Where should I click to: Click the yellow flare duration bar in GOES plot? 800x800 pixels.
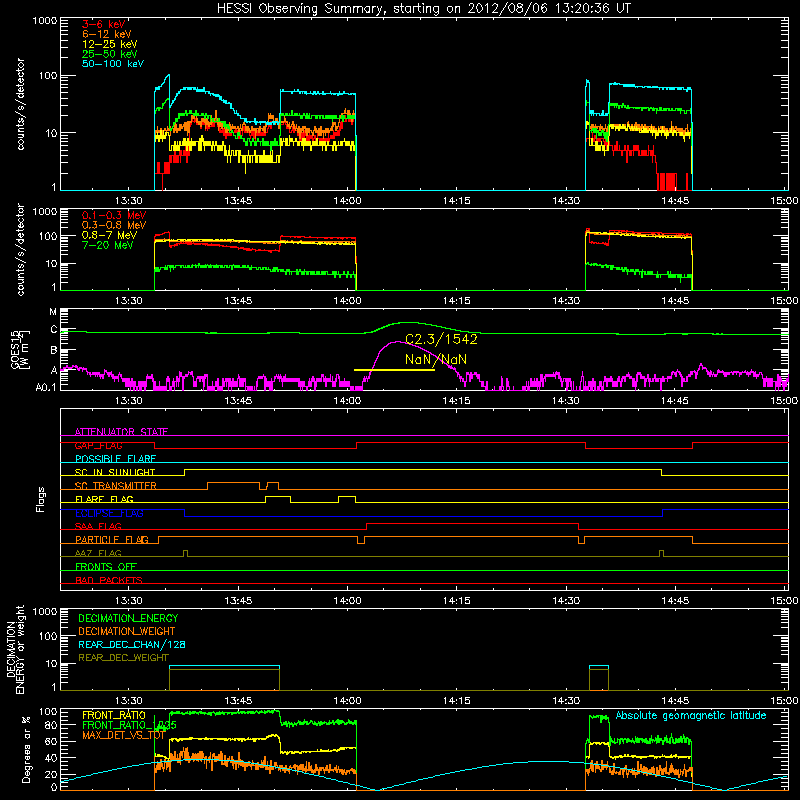(394, 370)
